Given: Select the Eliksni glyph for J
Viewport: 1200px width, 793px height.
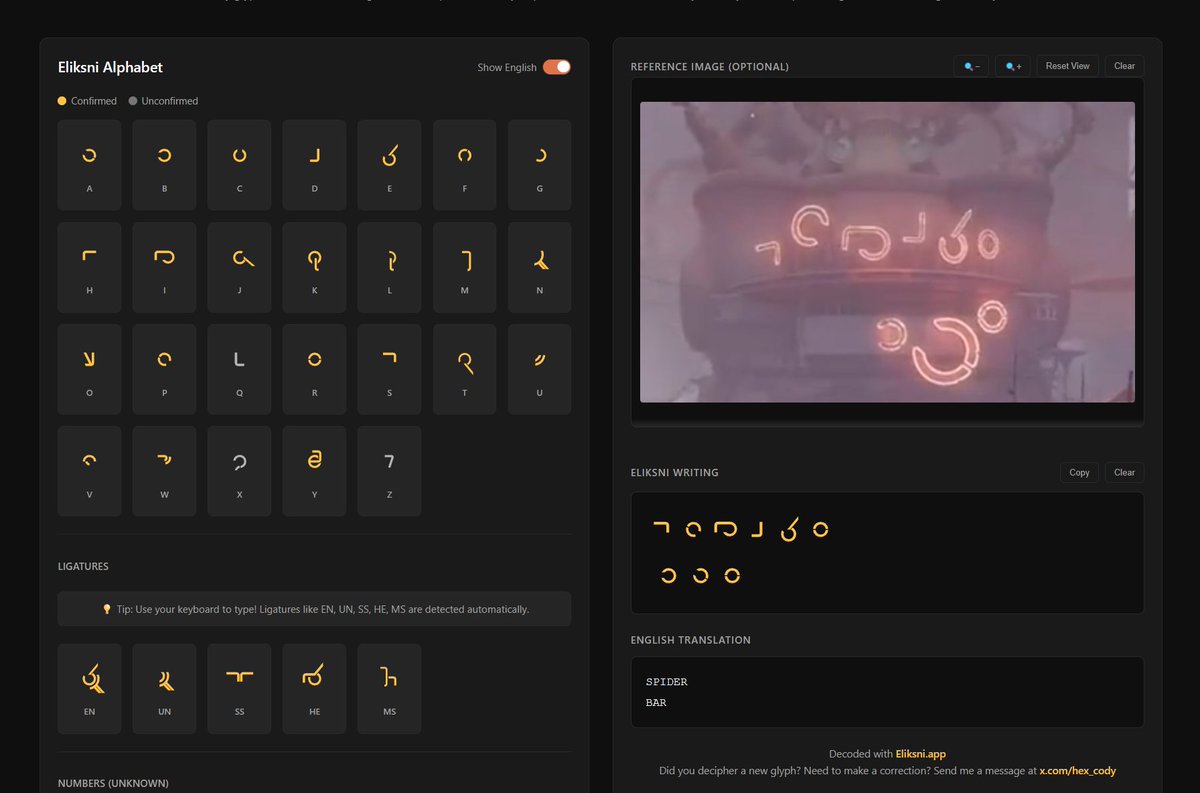Looking at the screenshot, I should [x=239, y=267].
